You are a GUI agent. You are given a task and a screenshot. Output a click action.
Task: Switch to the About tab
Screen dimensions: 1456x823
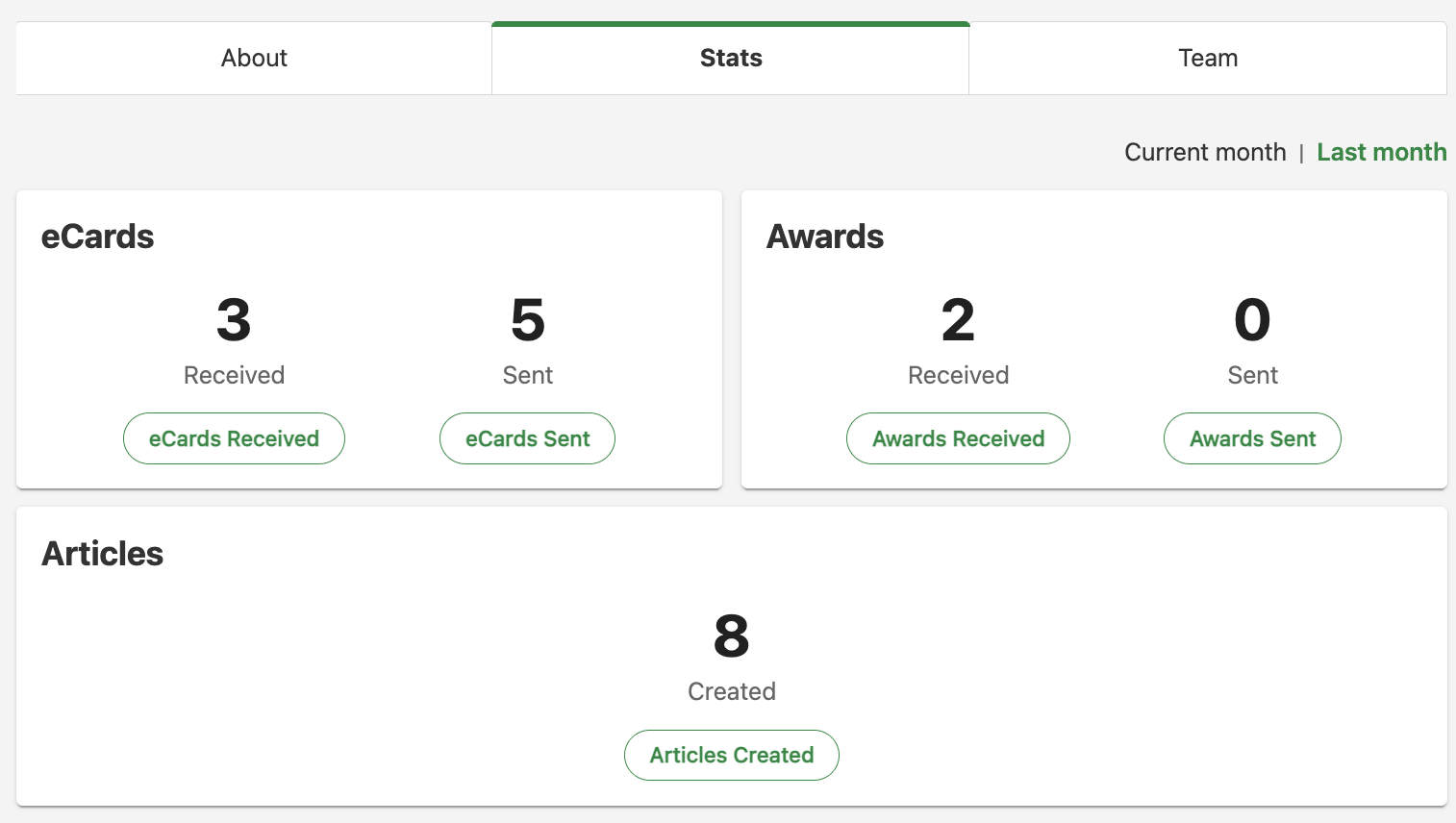click(x=253, y=58)
